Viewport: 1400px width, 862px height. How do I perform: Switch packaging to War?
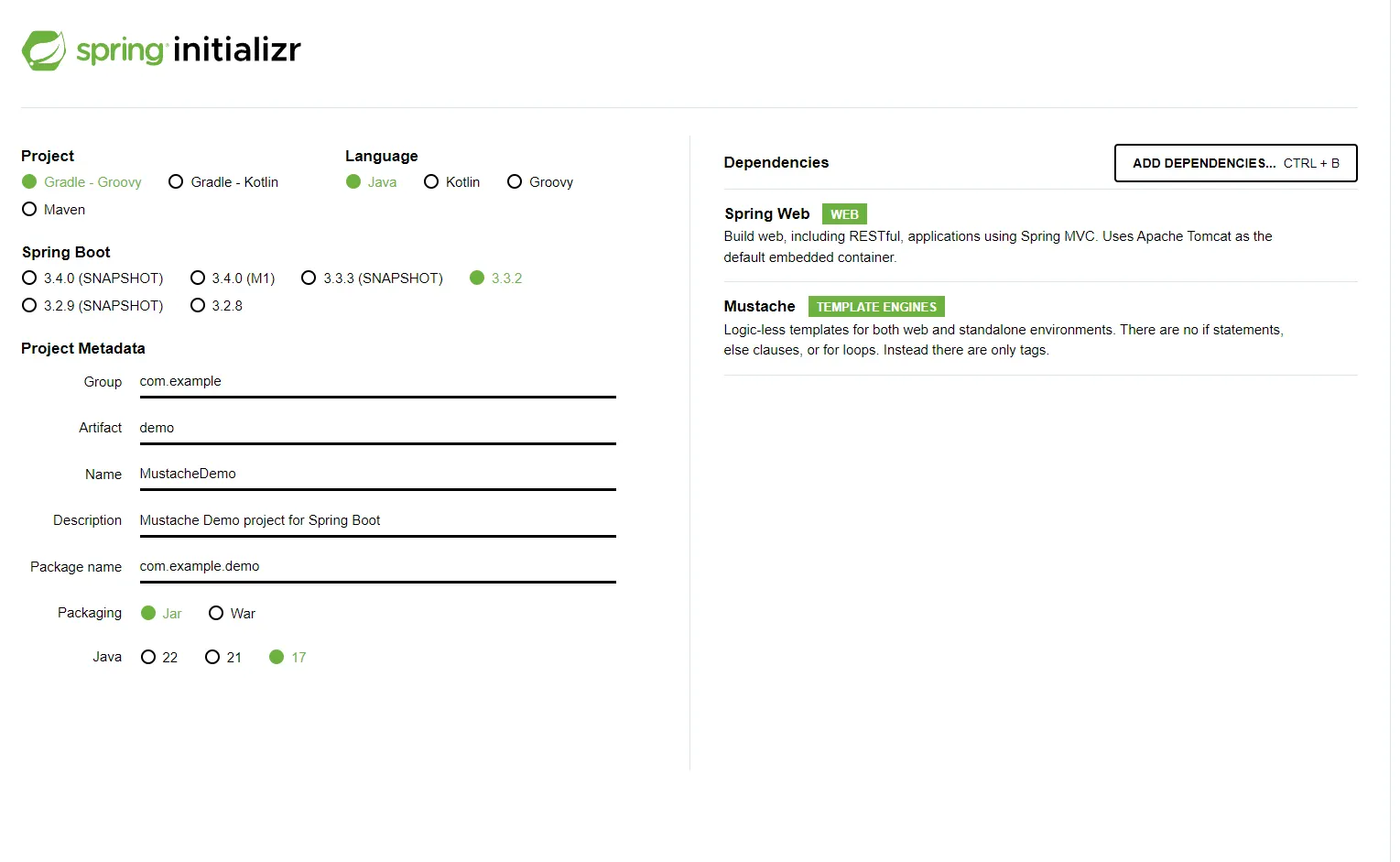tap(216, 614)
